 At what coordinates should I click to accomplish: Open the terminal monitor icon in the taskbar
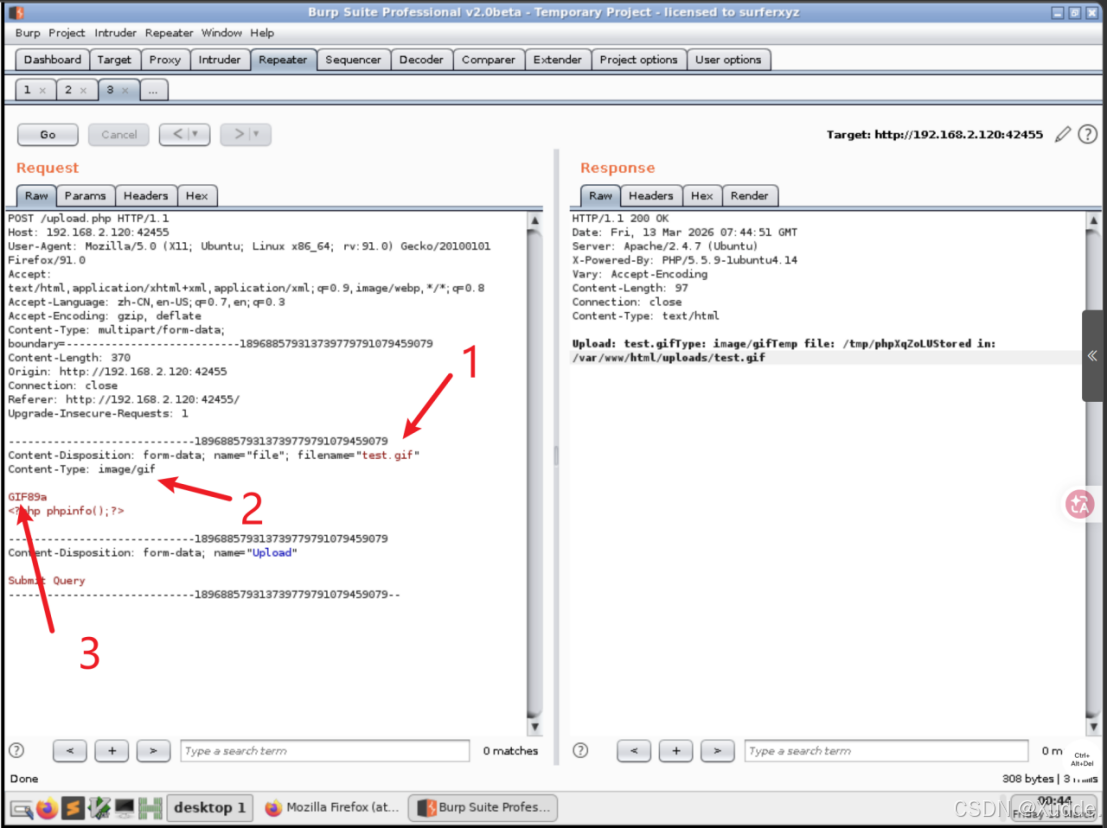coord(125,807)
